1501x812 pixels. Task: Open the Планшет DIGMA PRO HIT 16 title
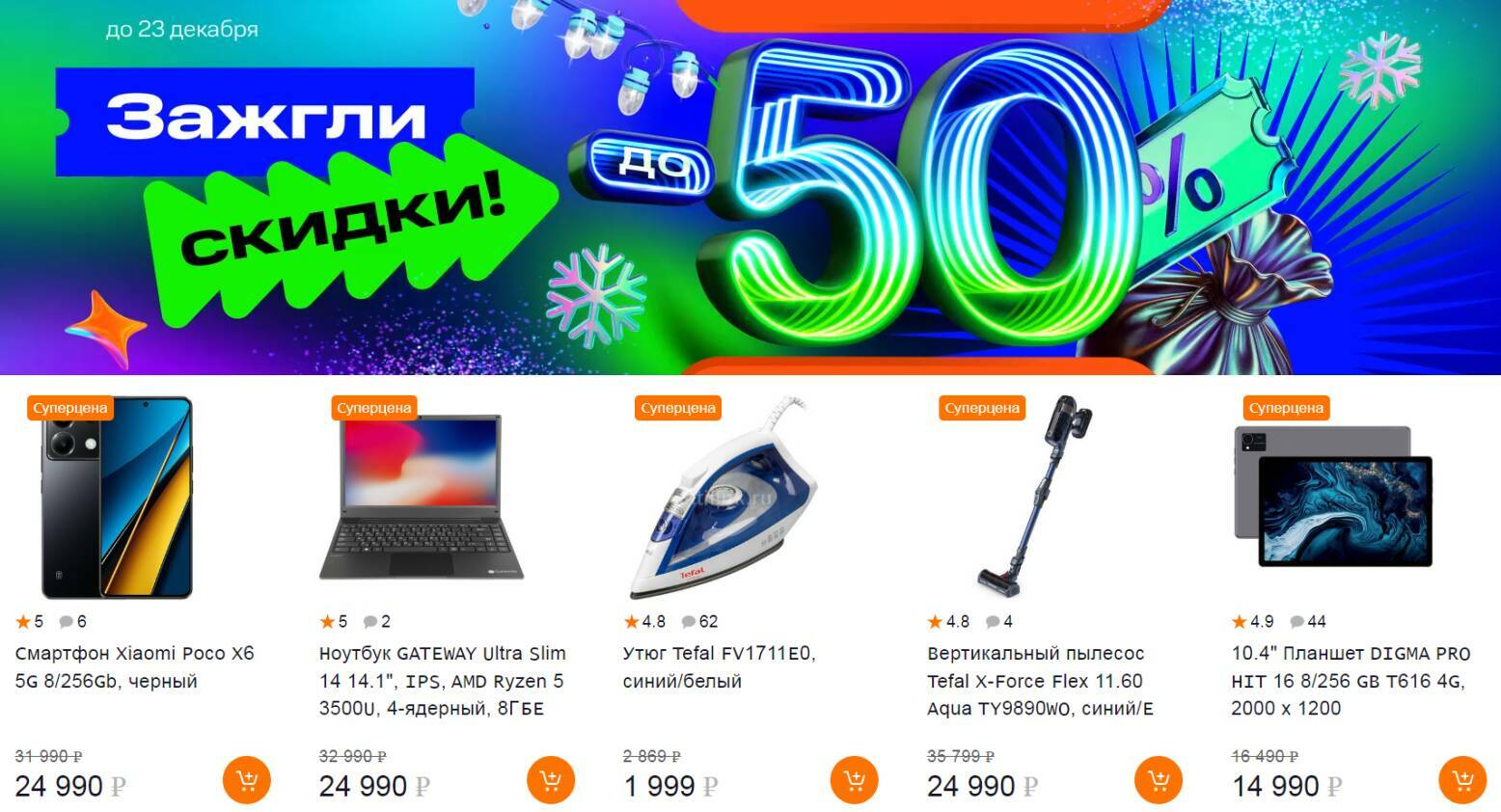click(1351, 681)
